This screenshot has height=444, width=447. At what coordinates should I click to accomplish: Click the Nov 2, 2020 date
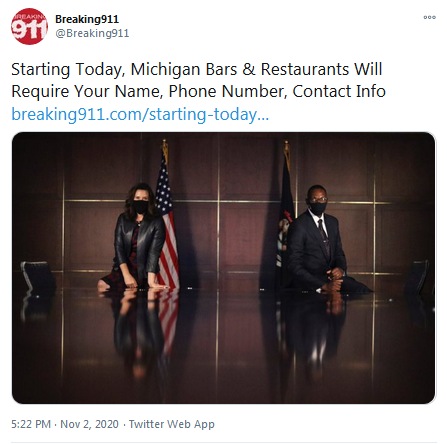(89, 424)
